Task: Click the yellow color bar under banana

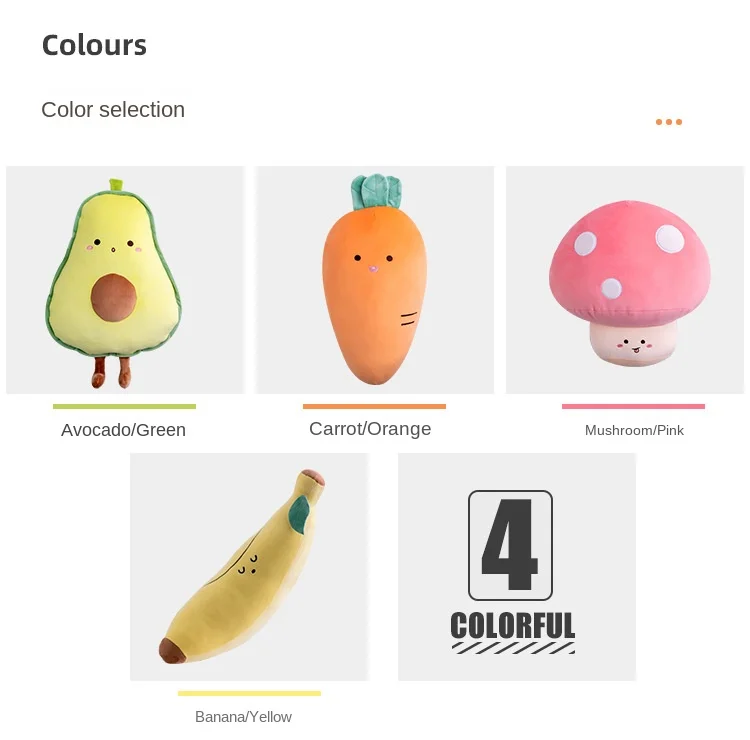Action: (x=249, y=693)
